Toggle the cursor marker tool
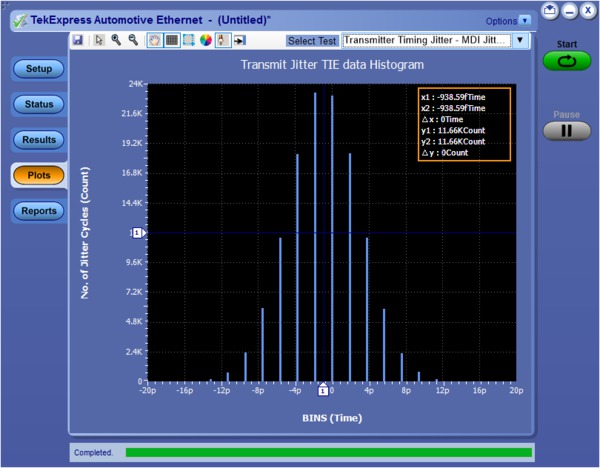 (223, 40)
